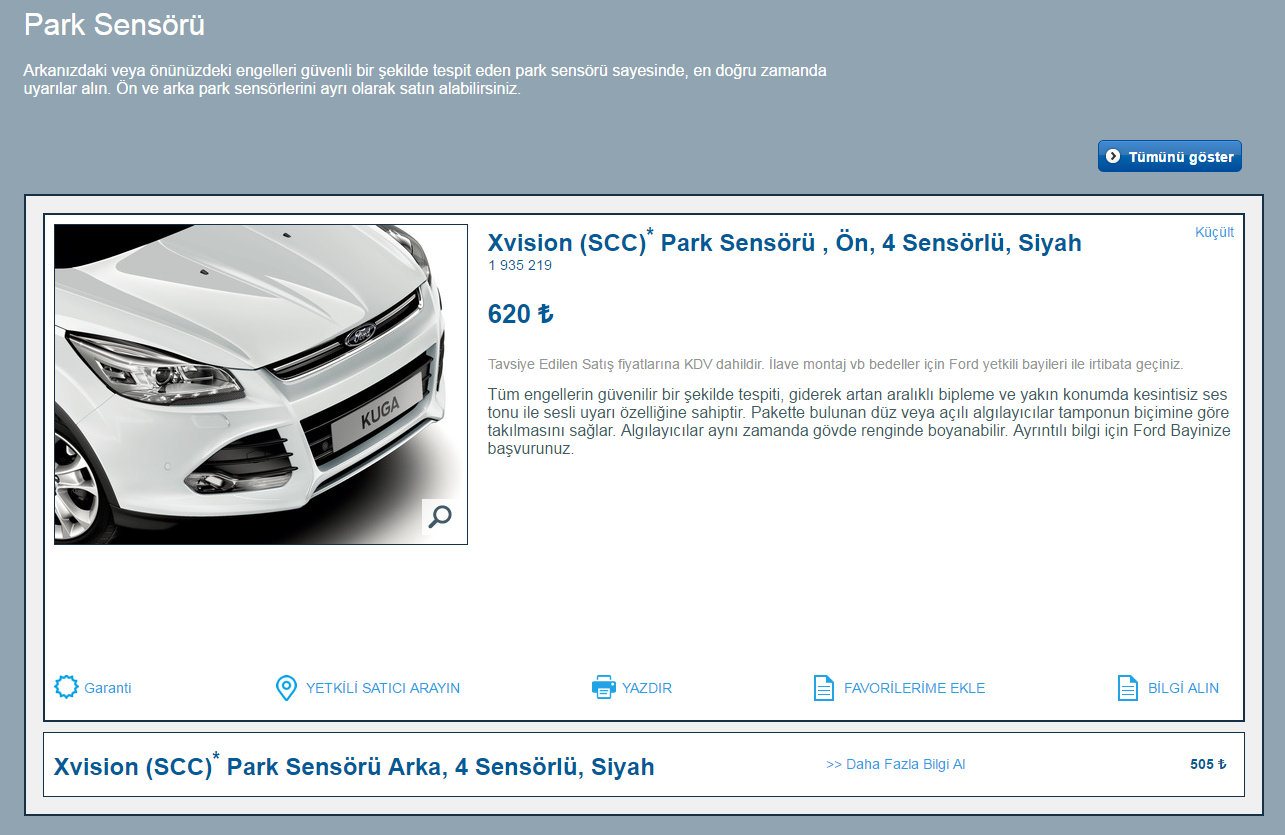Click the FAVORİLERİME EKLE link
Viewport: 1285px width, 835px height.
click(915, 688)
